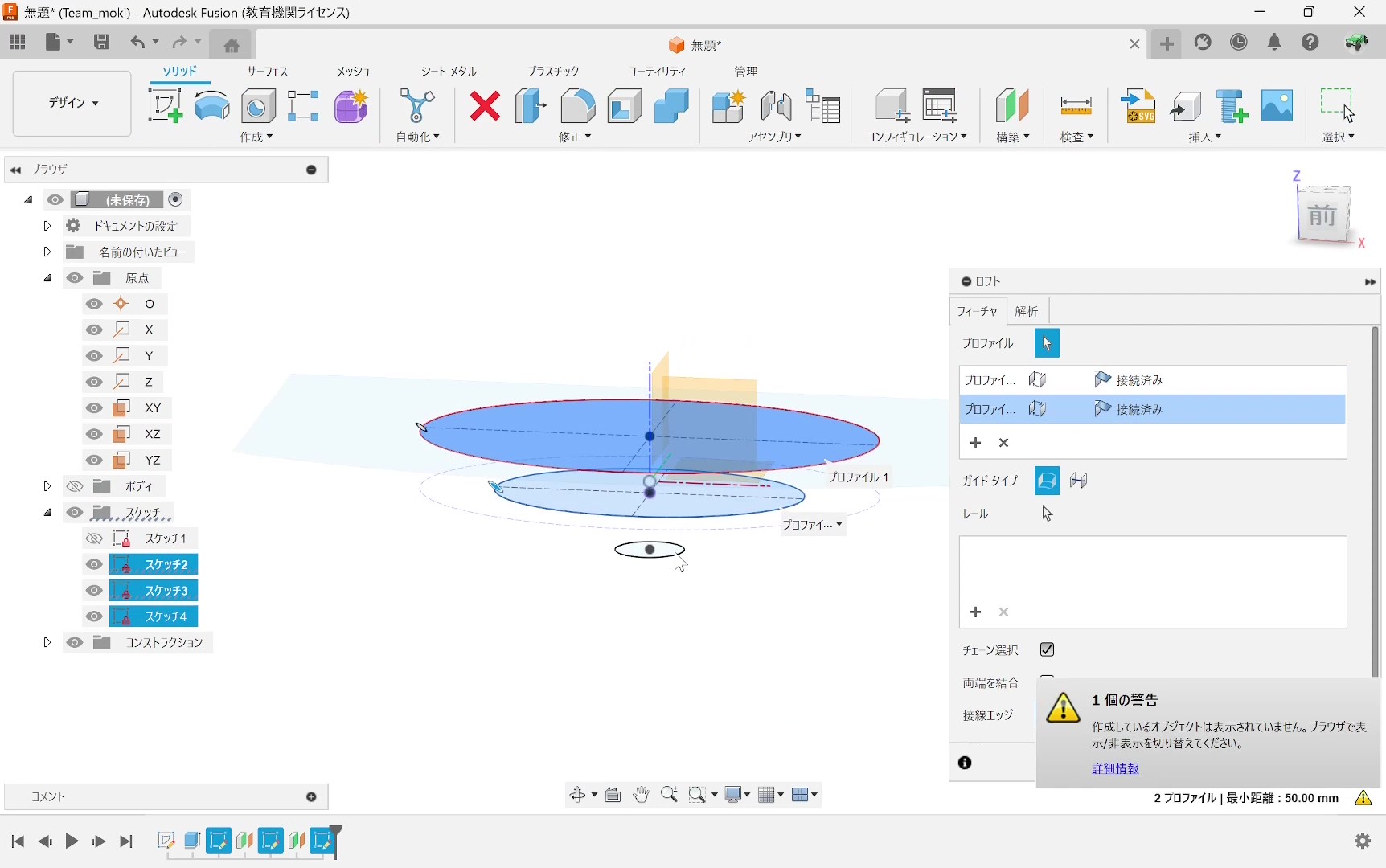Switch to the メッシュ ribbon tab

354,72
